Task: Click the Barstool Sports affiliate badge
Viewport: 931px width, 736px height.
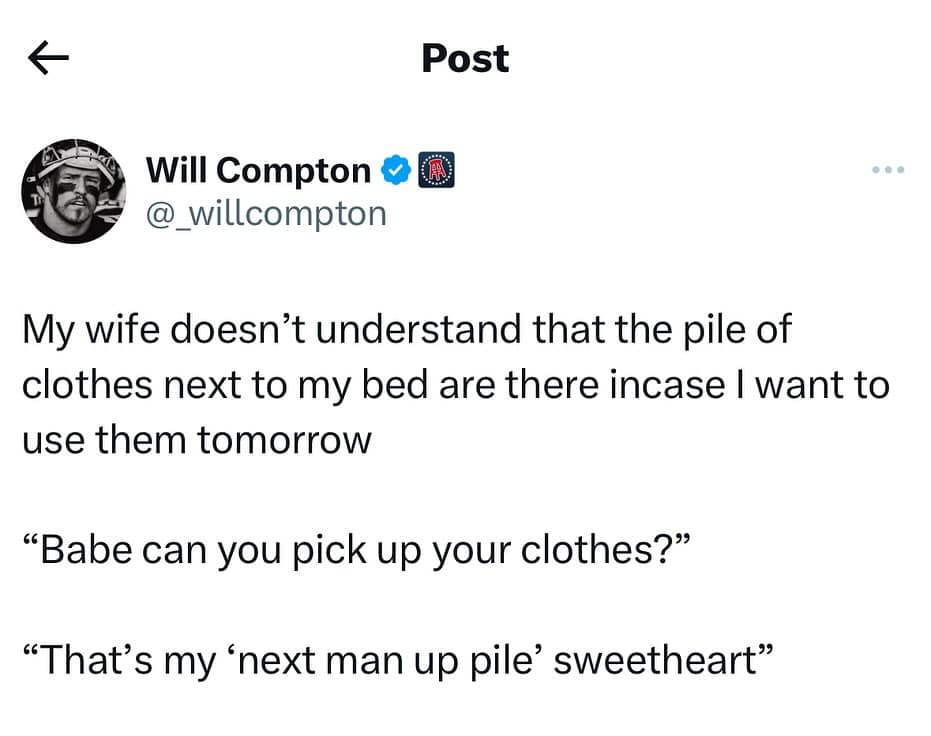Action: pos(437,170)
